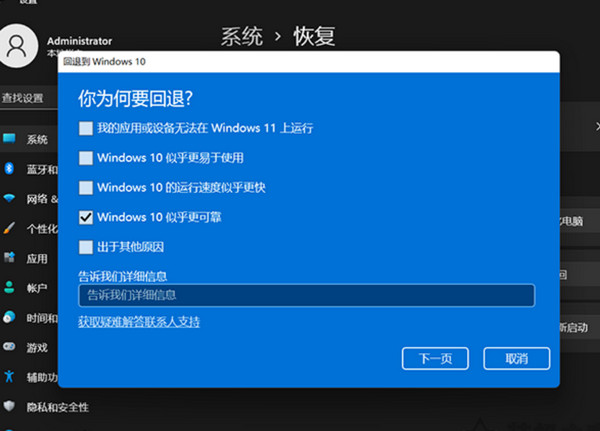600x431 pixels.
Task: Open 隐私和安全性 shield icon in sidebar
Action: point(9,406)
